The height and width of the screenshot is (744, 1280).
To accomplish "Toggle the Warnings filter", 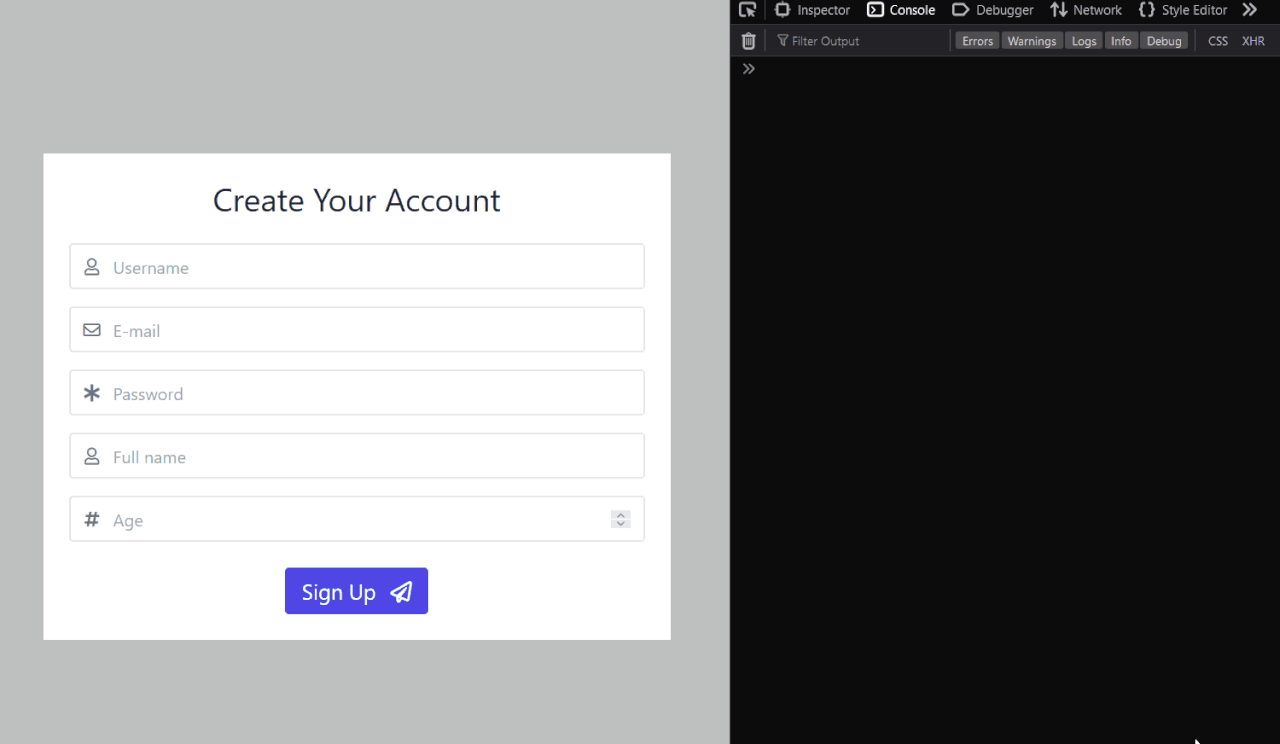I will (1031, 41).
